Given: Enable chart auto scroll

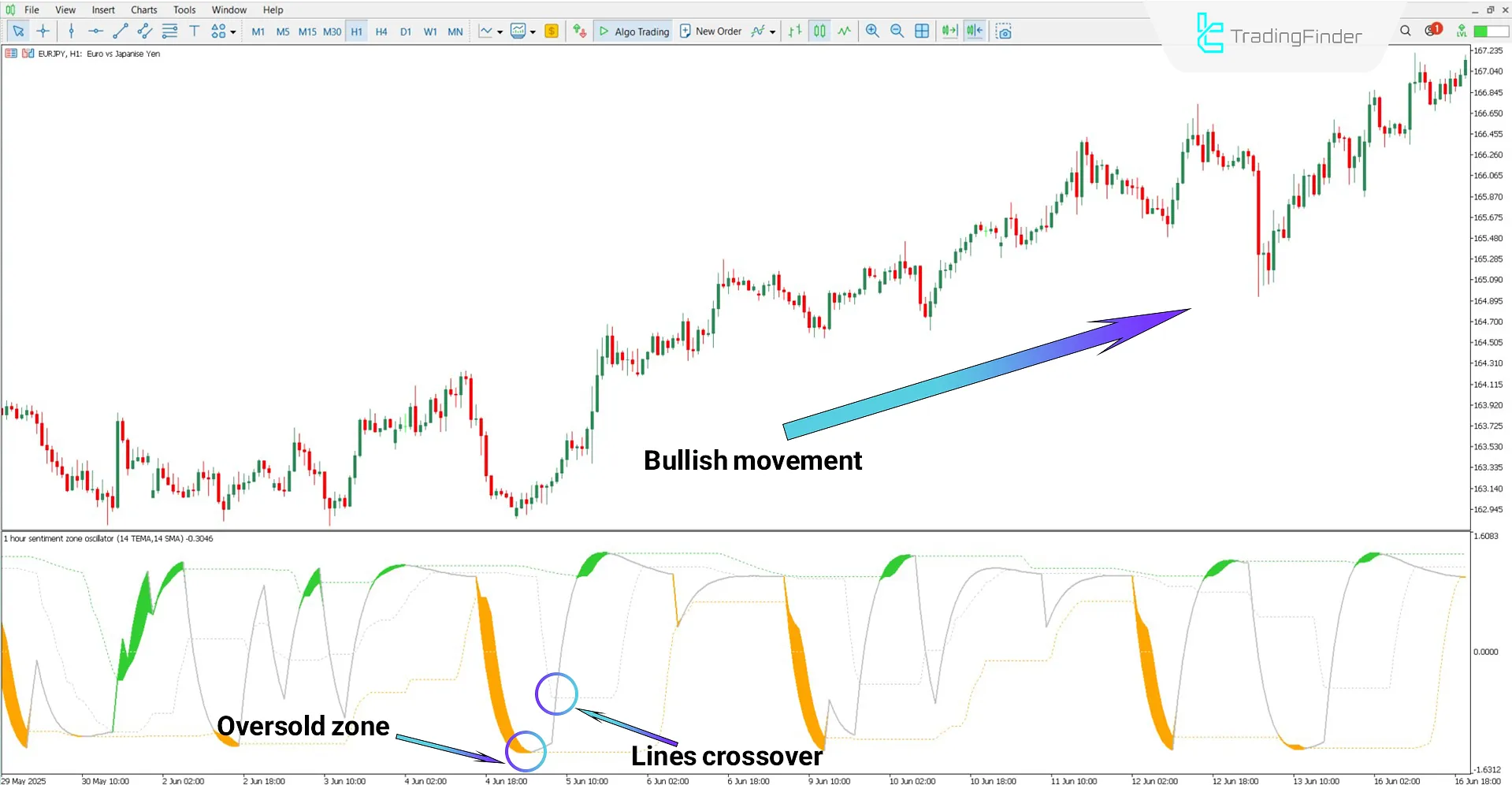Looking at the screenshot, I should pyautogui.click(x=948, y=31).
